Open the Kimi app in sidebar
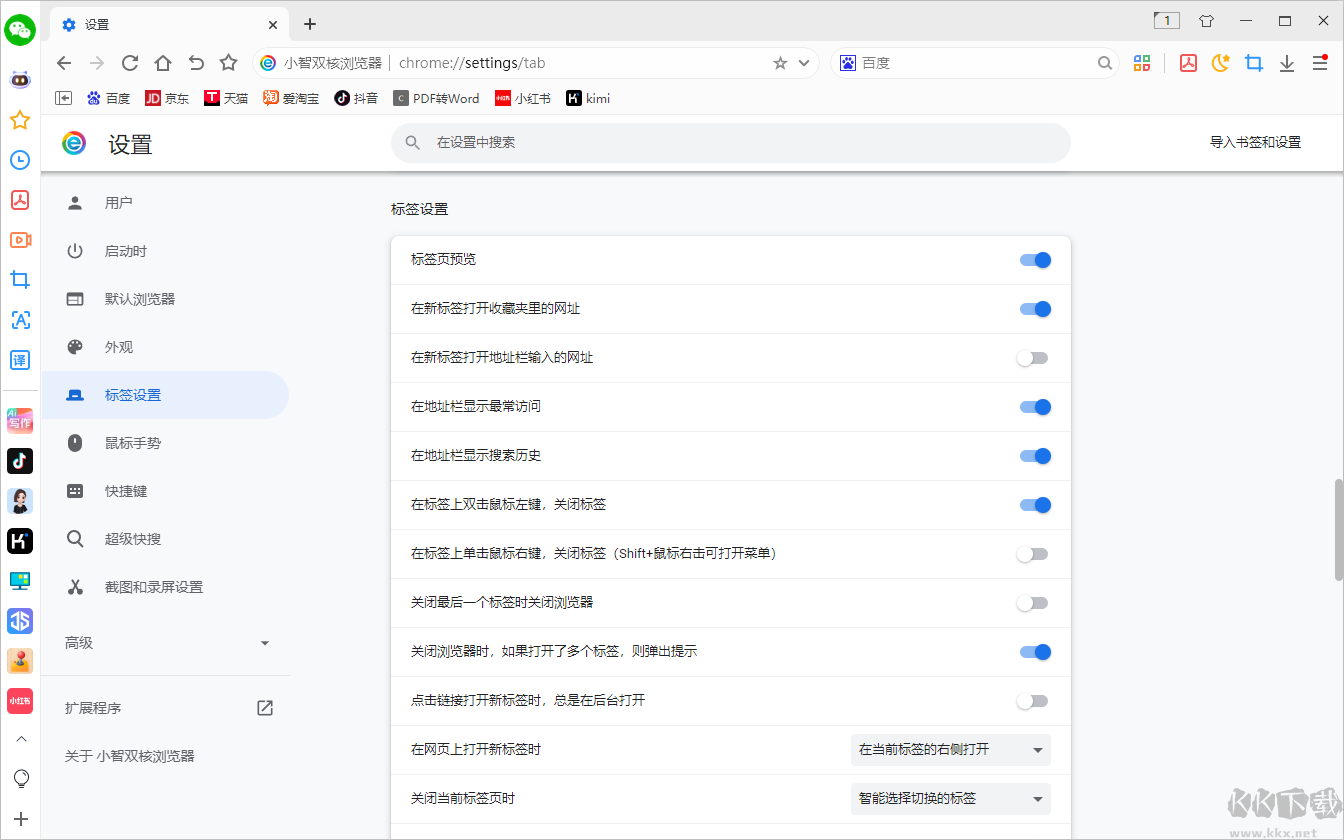This screenshot has width=1344, height=840. point(20,541)
